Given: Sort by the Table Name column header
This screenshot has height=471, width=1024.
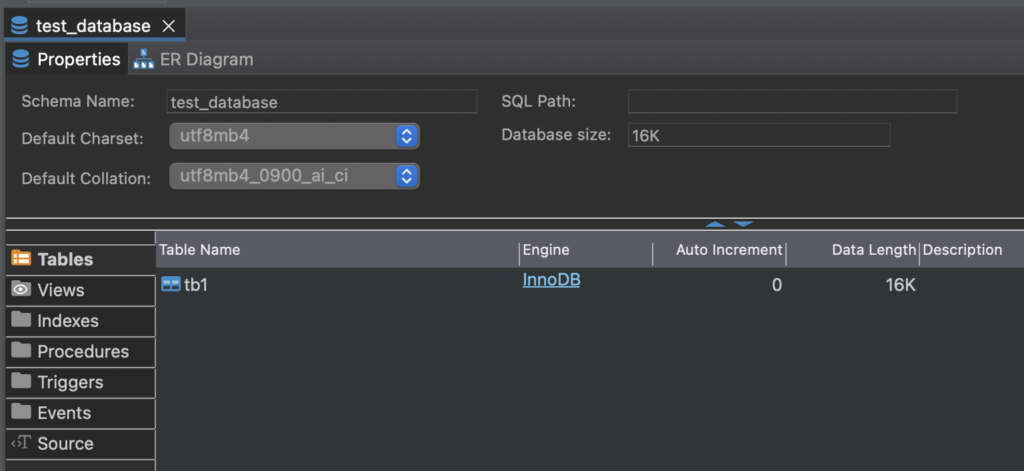Looking at the screenshot, I should [x=200, y=250].
